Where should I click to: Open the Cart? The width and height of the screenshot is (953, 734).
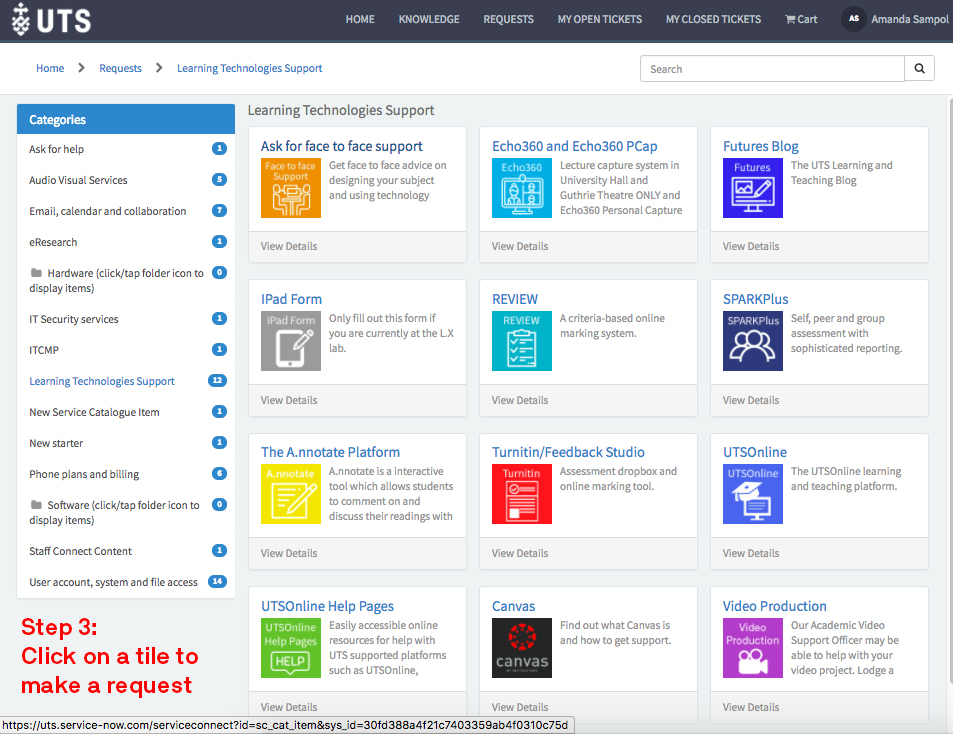point(801,19)
